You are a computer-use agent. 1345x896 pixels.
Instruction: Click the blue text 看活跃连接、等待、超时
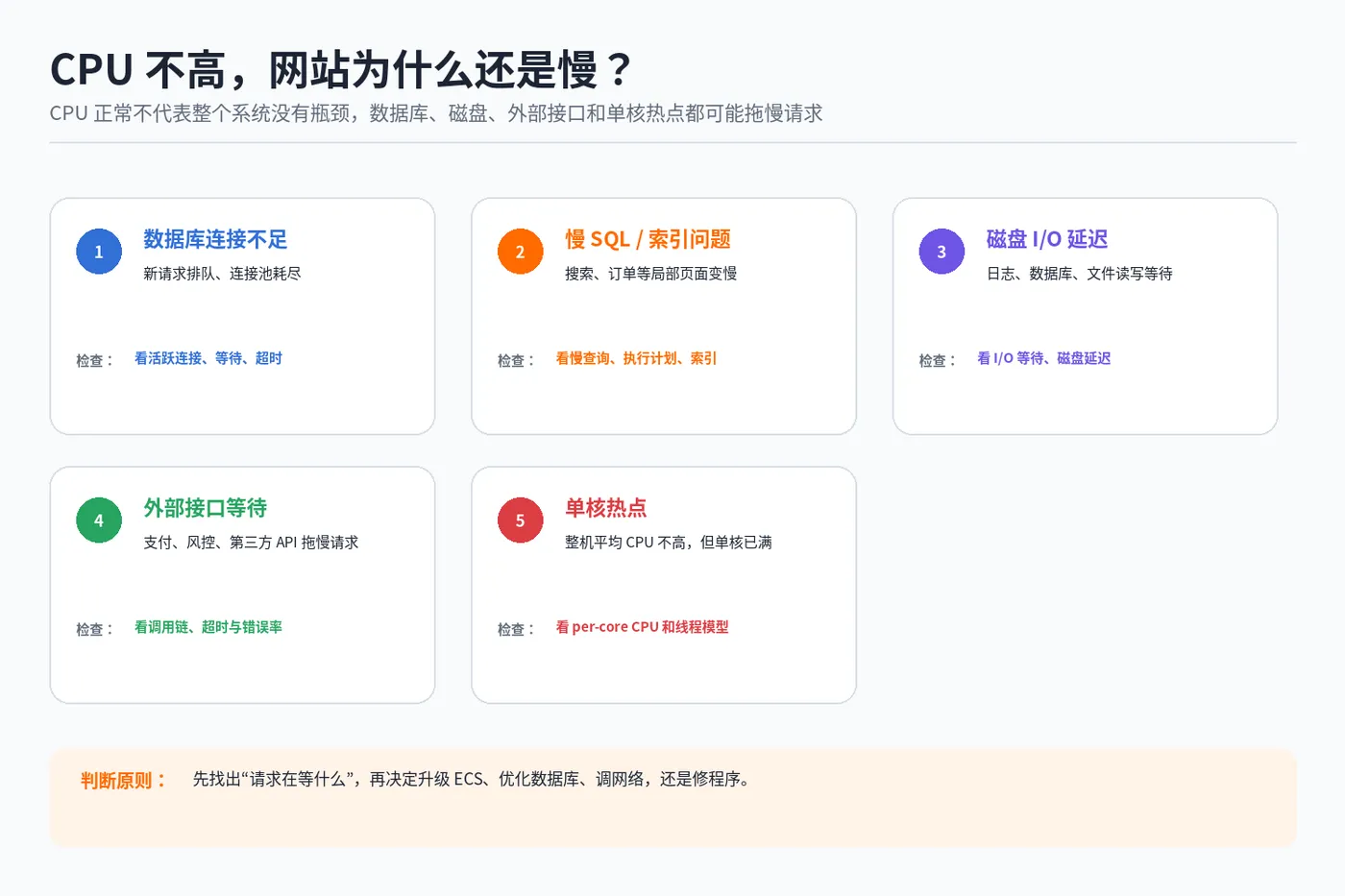[208, 358]
